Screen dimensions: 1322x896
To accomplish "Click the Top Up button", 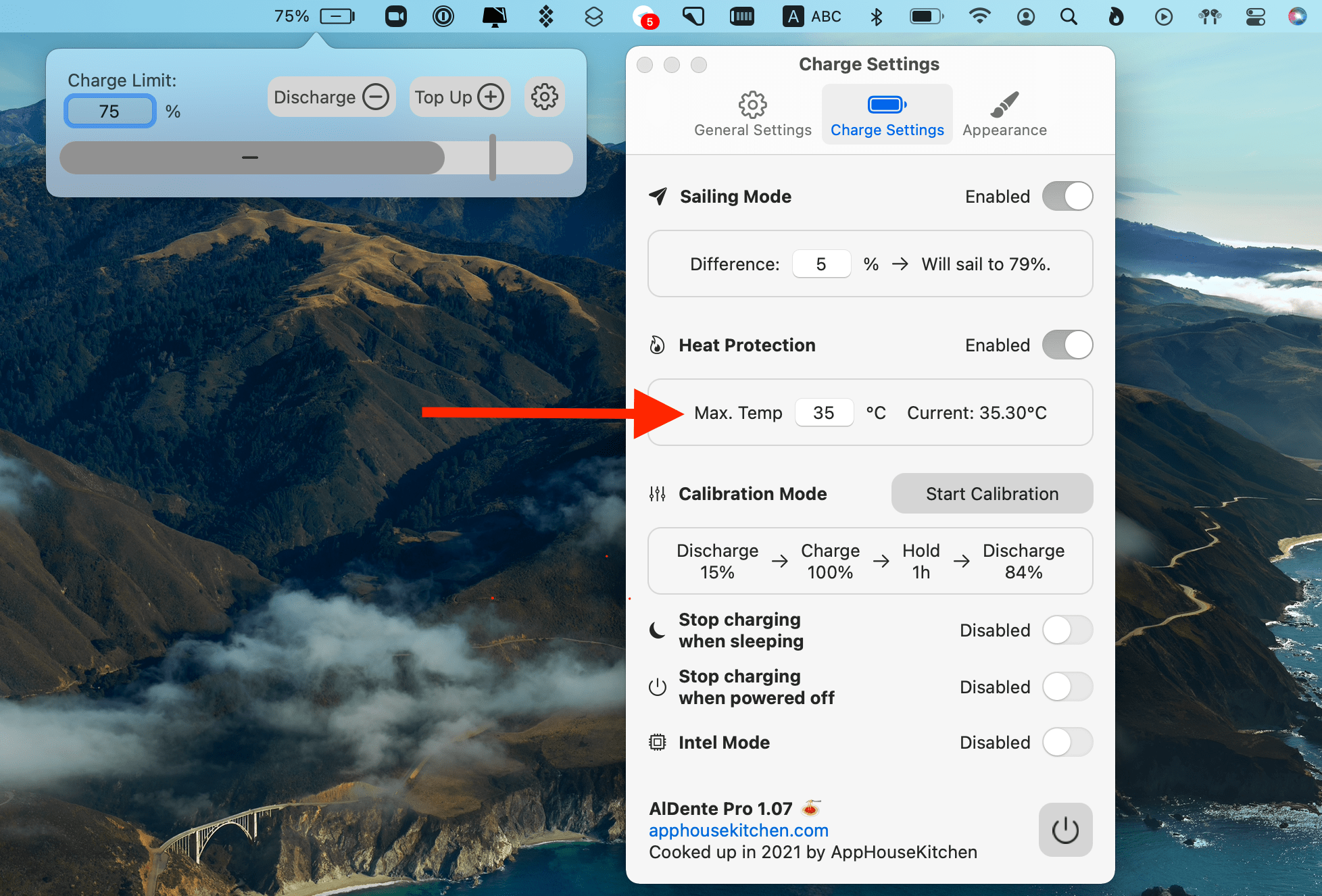I will [x=460, y=97].
